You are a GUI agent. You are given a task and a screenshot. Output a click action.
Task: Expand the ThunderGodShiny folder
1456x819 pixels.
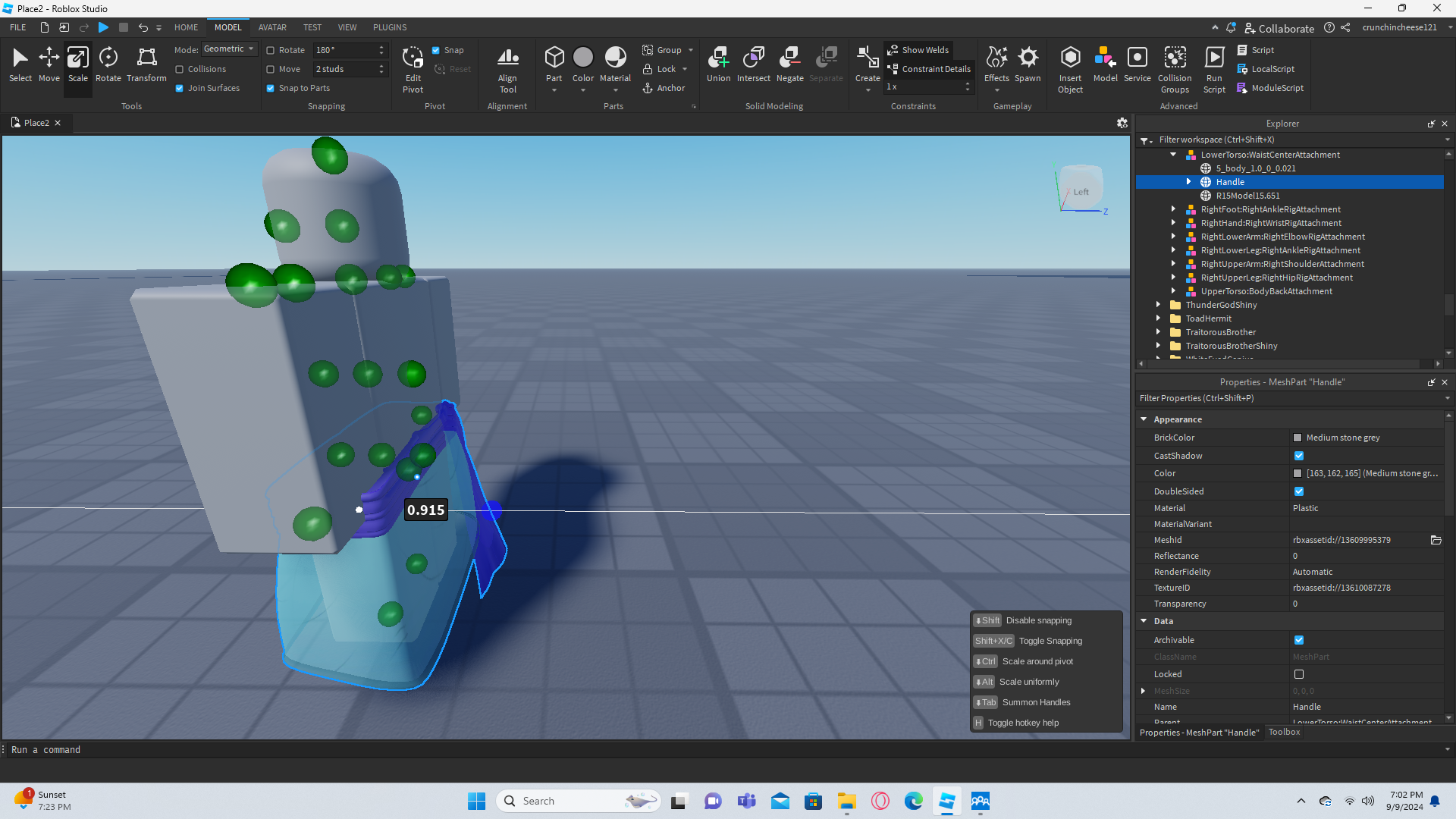[1158, 305]
